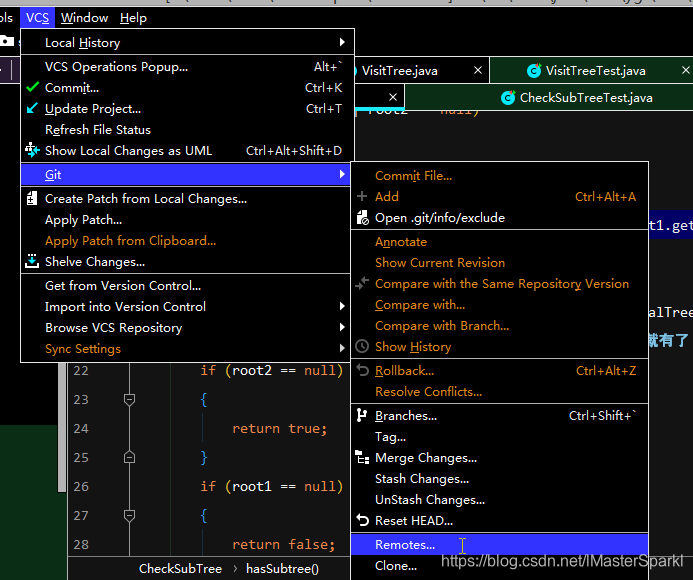The width and height of the screenshot is (693, 580).
Task: Click line number 22 in gutter
Action: click(81, 370)
